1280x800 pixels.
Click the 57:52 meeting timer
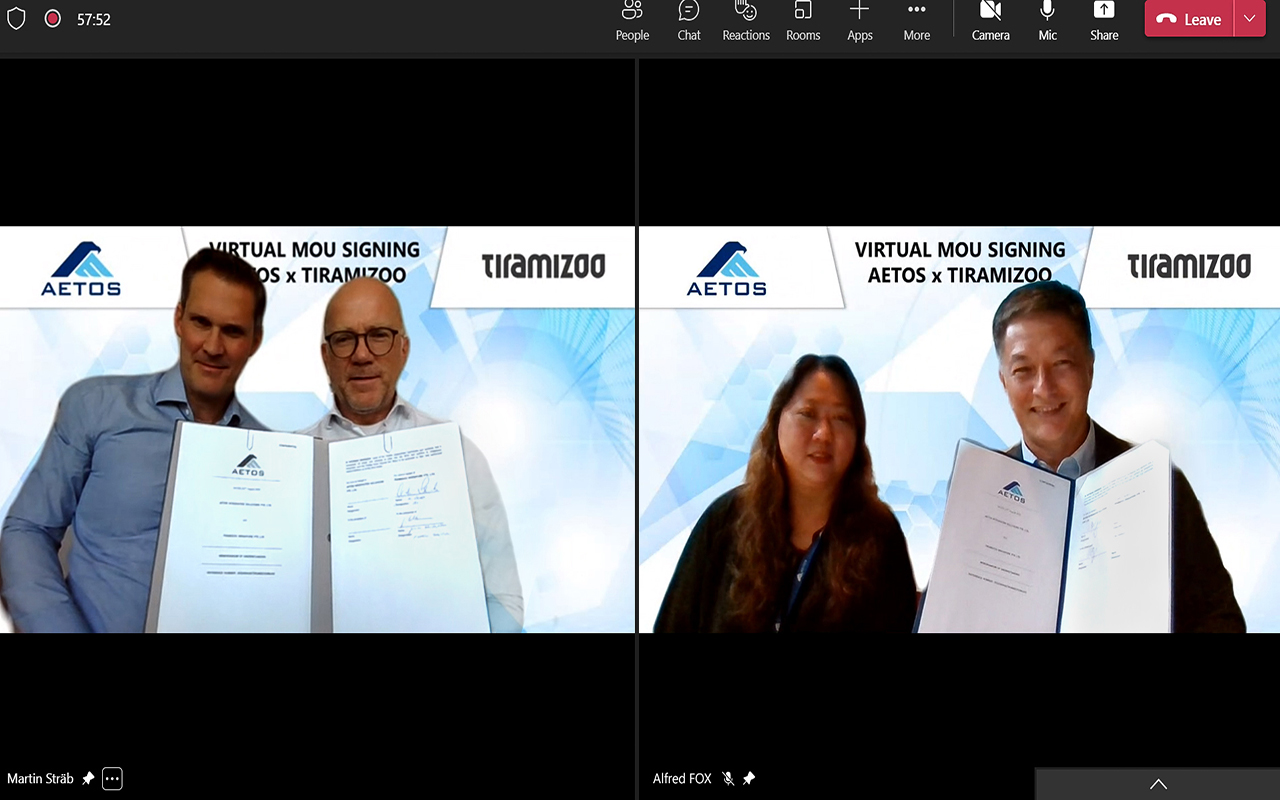click(x=94, y=19)
